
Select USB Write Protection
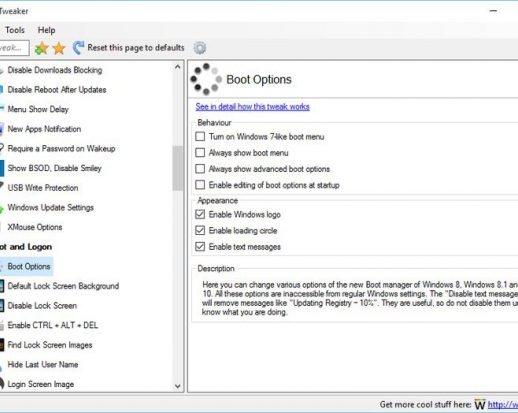tap(43, 188)
